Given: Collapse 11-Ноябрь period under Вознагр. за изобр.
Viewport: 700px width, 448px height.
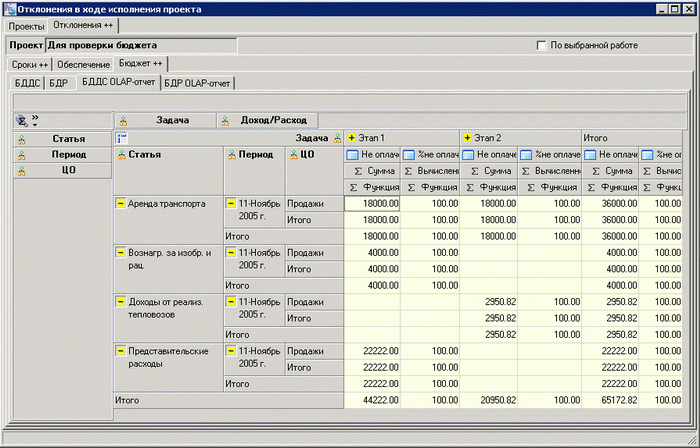Looking at the screenshot, I should pos(231,253).
